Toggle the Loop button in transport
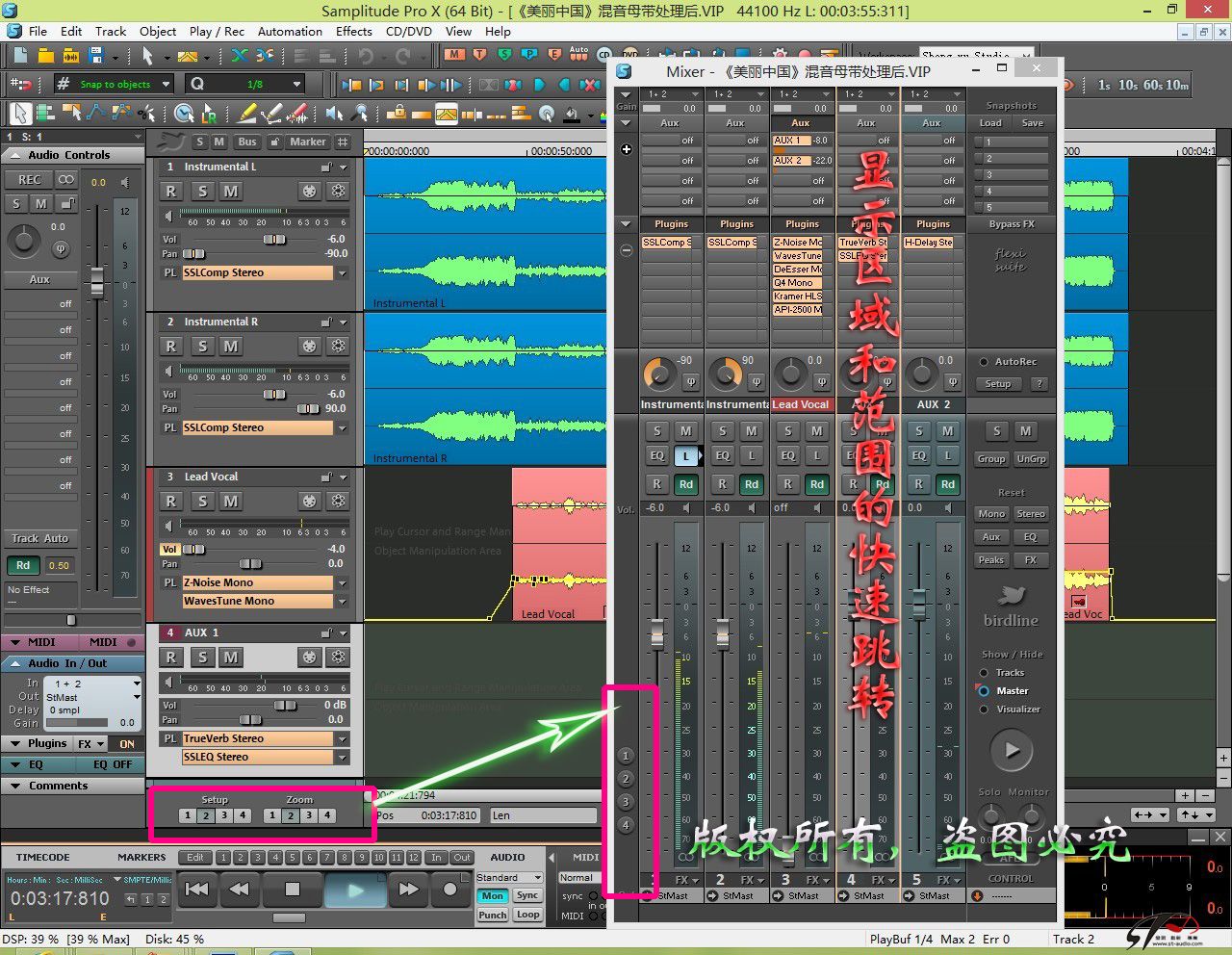 527,915
